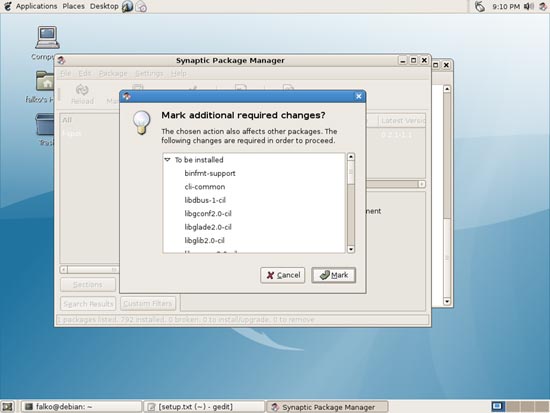Cancel the additional changes dialog
The image size is (550, 413).
pyautogui.click(x=283, y=275)
